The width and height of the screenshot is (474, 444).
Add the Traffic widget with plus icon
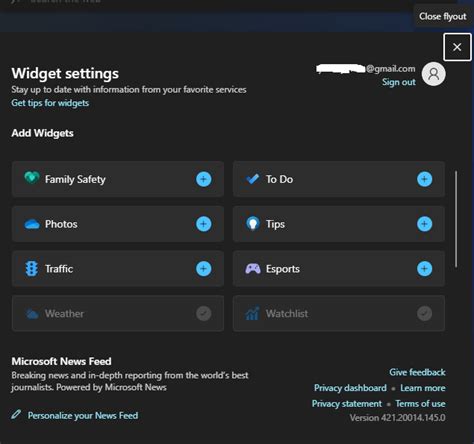(x=203, y=269)
